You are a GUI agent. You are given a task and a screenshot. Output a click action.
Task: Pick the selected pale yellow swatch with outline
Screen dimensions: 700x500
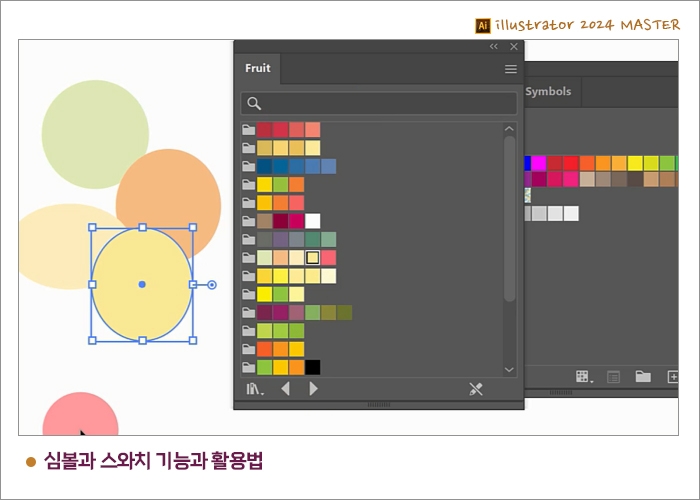pyautogui.click(x=312, y=258)
